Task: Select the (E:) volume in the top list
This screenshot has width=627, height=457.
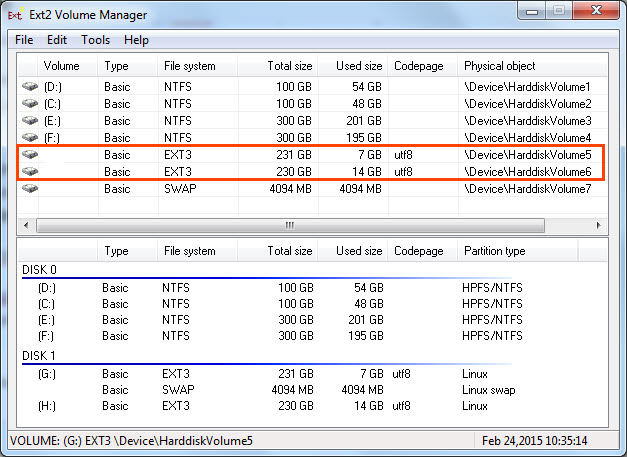Action: (52, 120)
